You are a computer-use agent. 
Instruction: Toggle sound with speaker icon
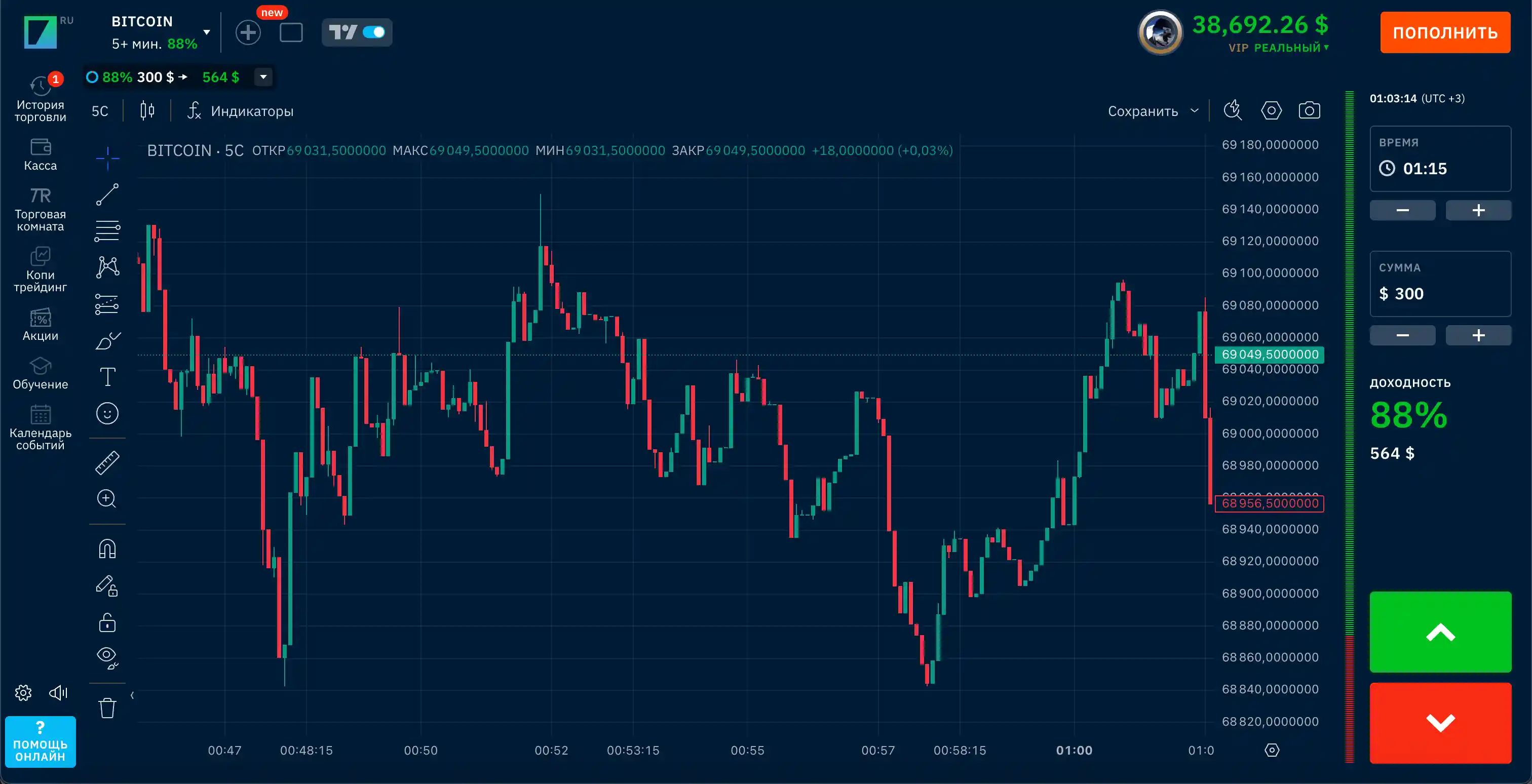click(58, 692)
